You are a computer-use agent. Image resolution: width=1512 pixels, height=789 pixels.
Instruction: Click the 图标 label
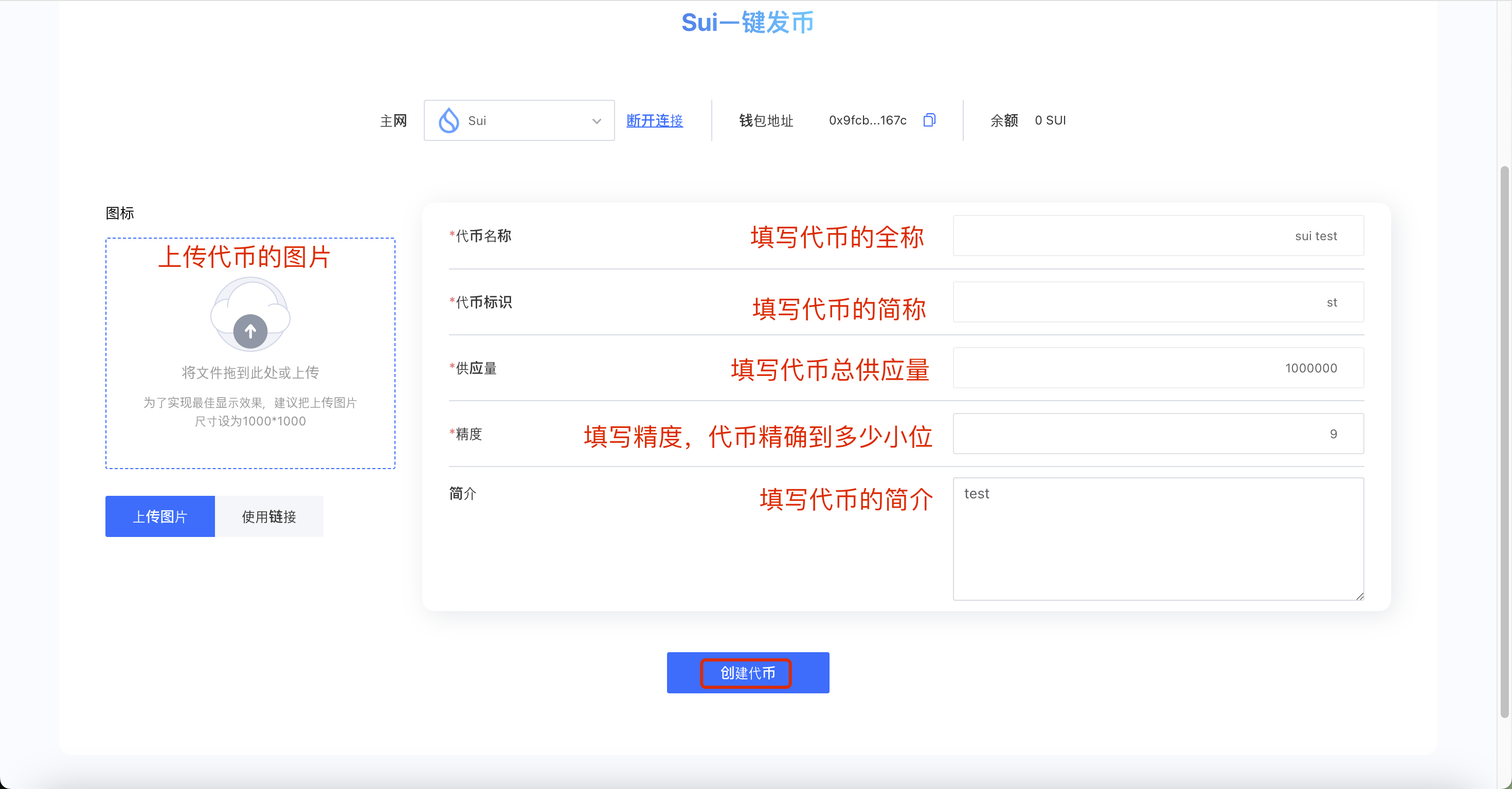(120, 212)
